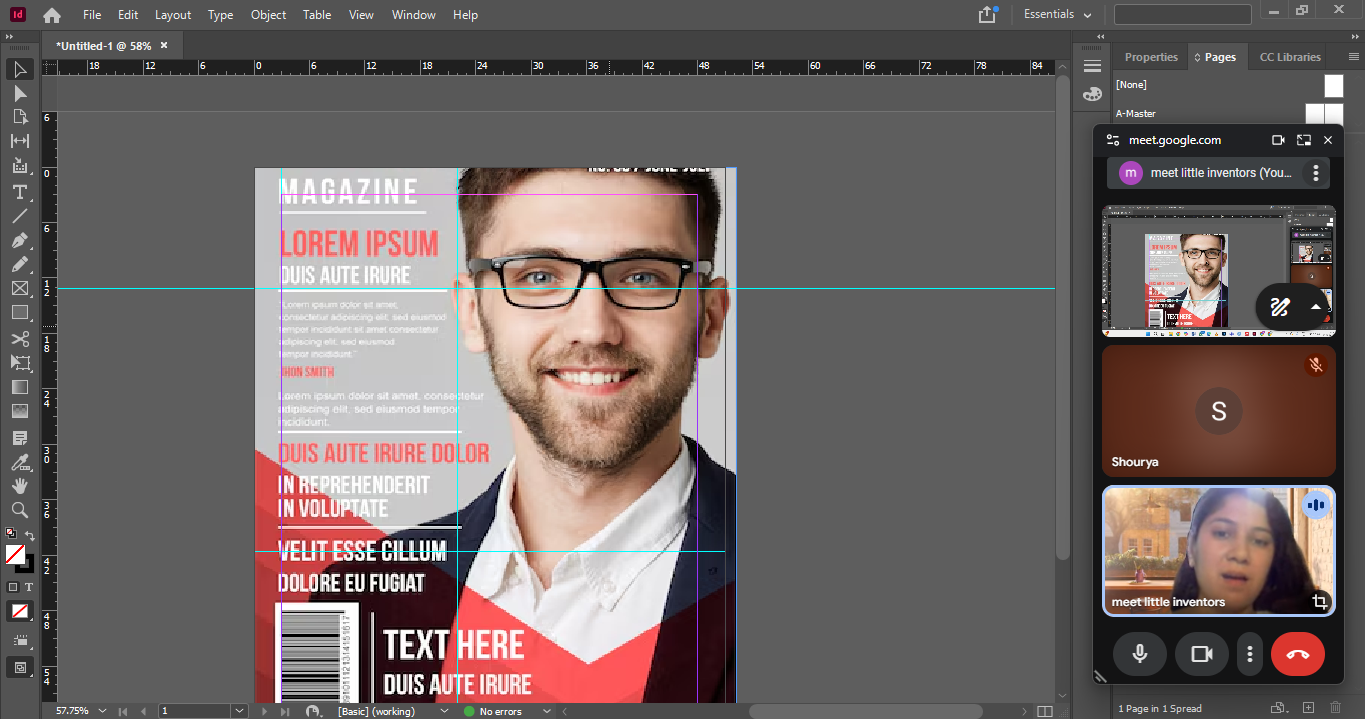Mute microphone in Google Meet
This screenshot has height=719, width=1365.
[1139, 654]
